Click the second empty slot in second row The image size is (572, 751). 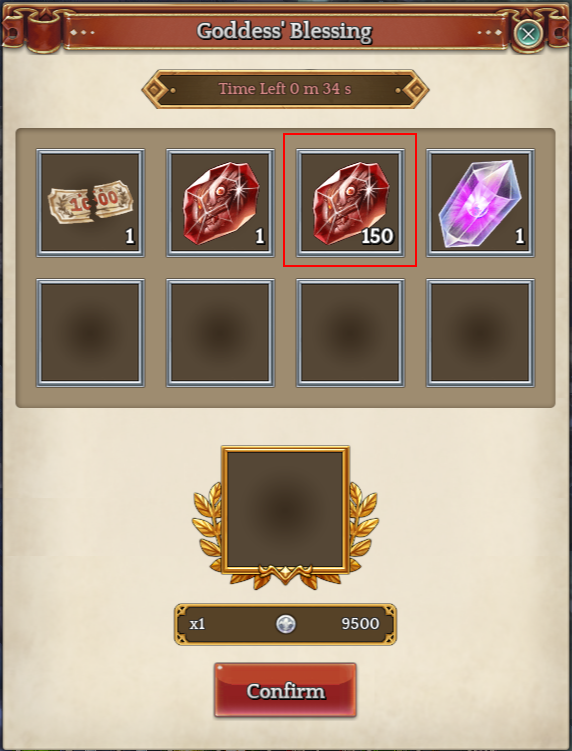click(x=220, y=333)
